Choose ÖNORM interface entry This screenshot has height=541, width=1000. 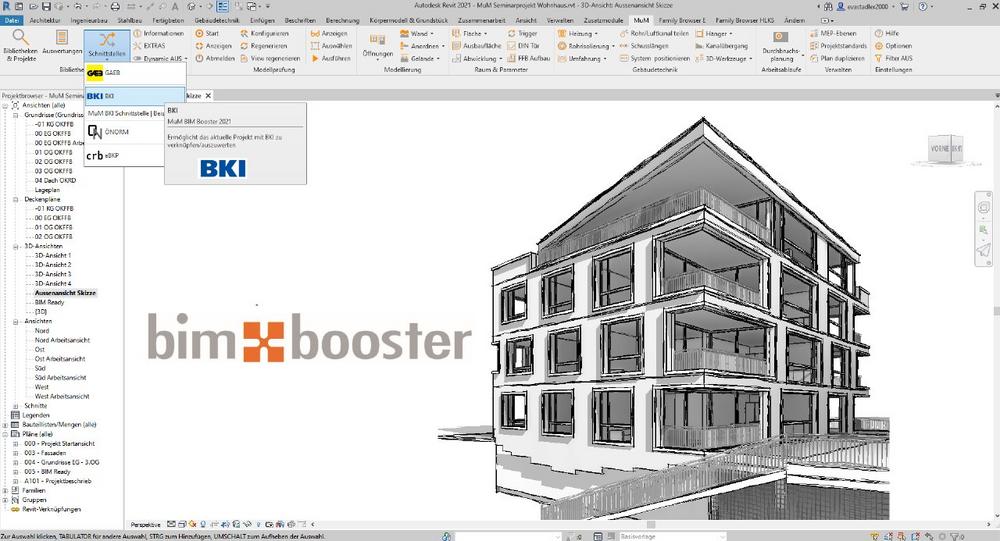pos(113,132)
